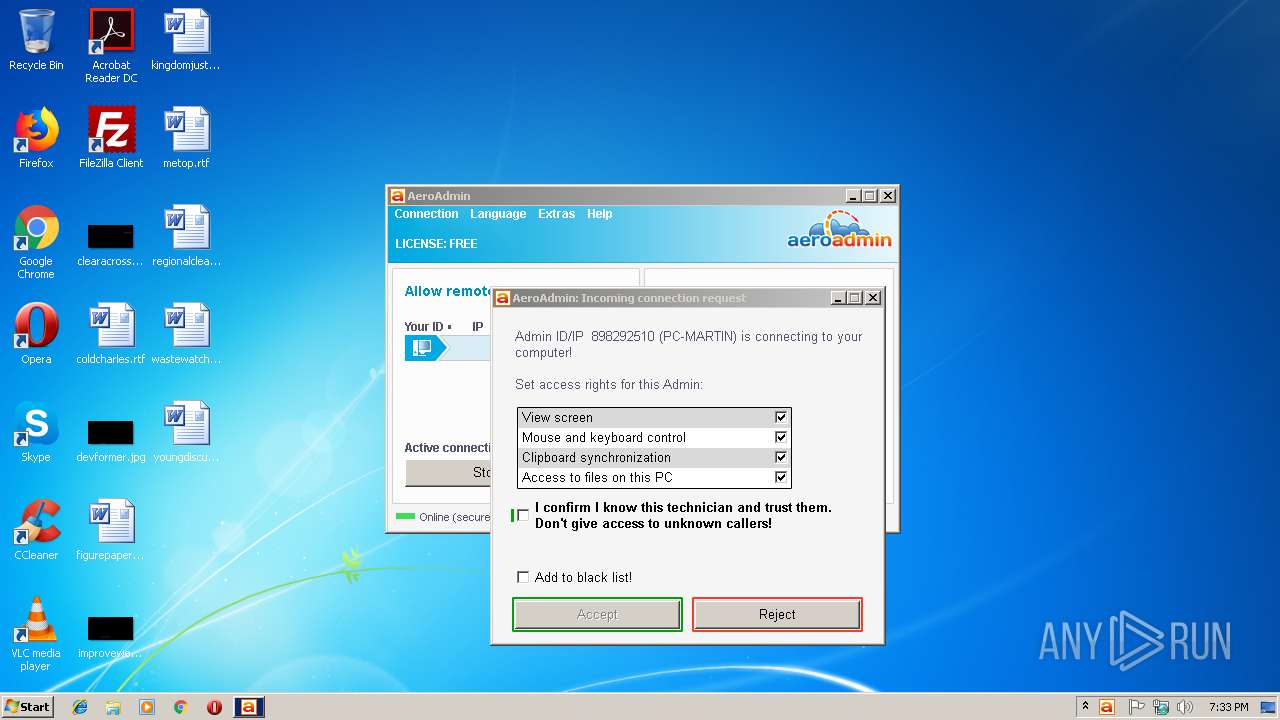
Task: Open Windows Explorer folder in taskbar
Action: 113,707
